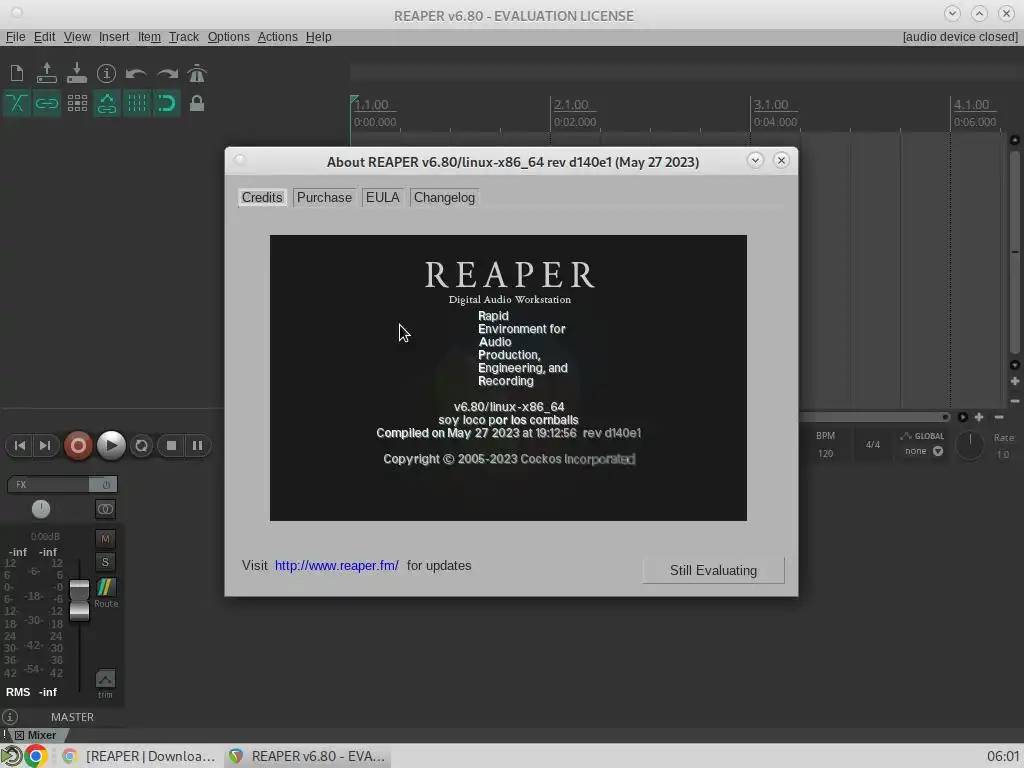Click the Still Evaluating button
This screenshot has width=1024, height=768.
coord(713,570)
